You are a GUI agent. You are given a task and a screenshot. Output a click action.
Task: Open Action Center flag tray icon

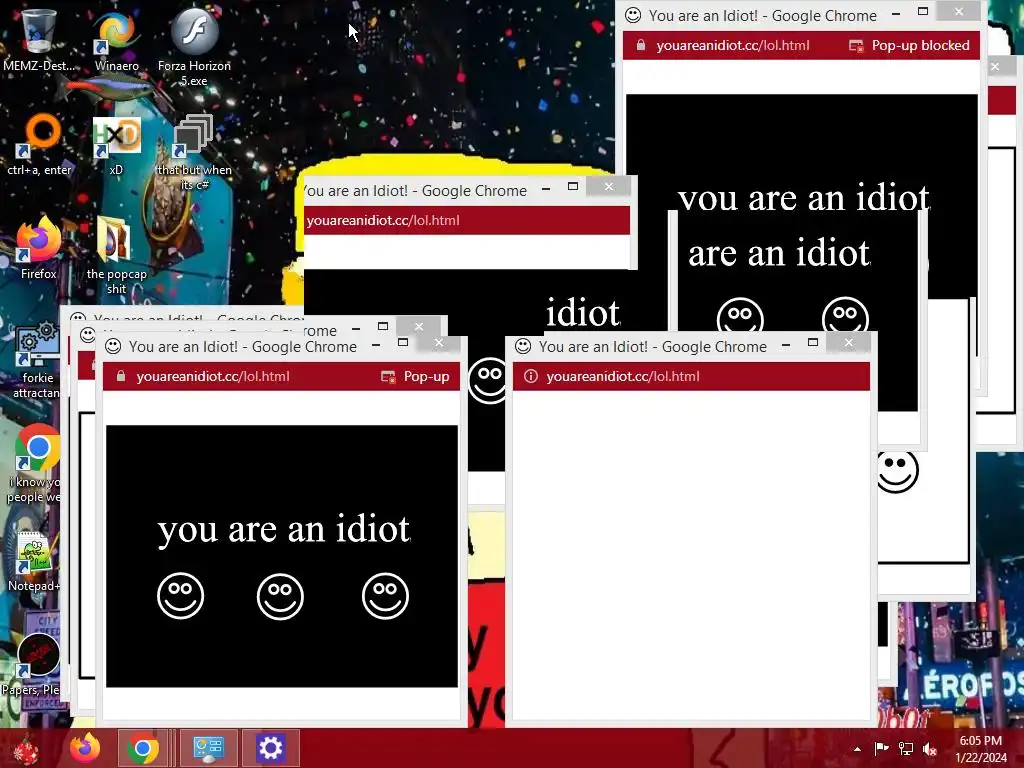(882, 749)
